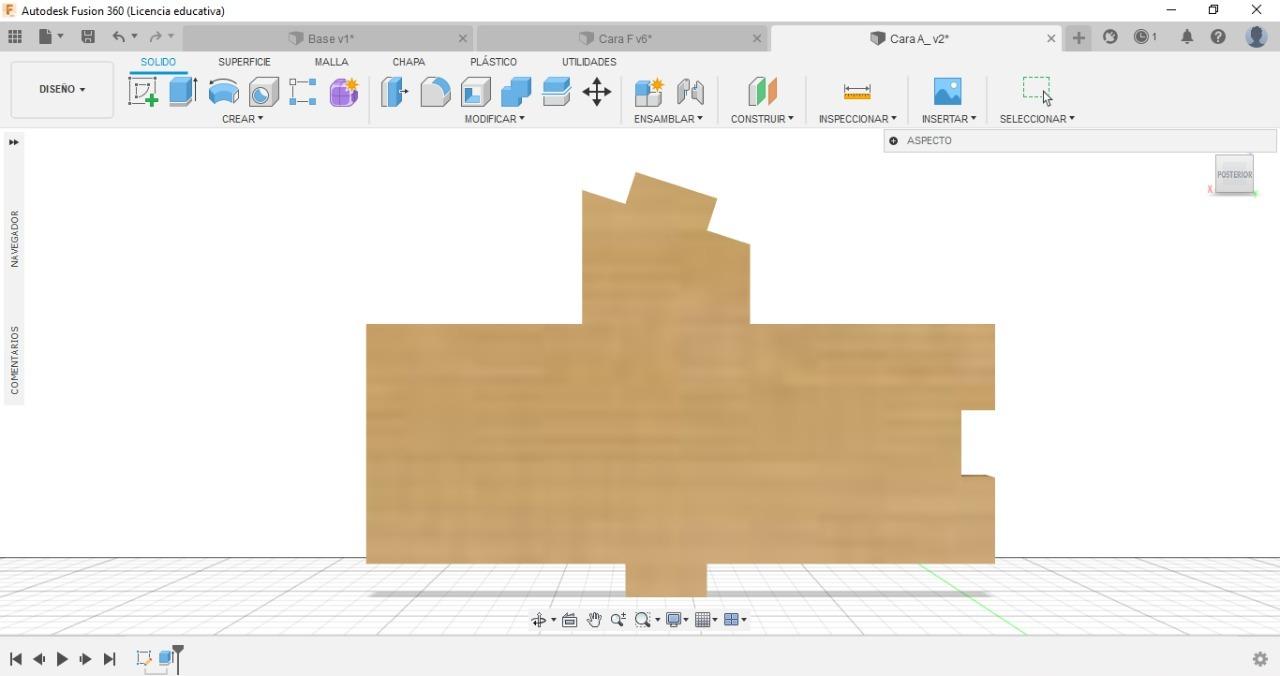
Task: Select the Shell tool
Action: click(x=475, y=92)
